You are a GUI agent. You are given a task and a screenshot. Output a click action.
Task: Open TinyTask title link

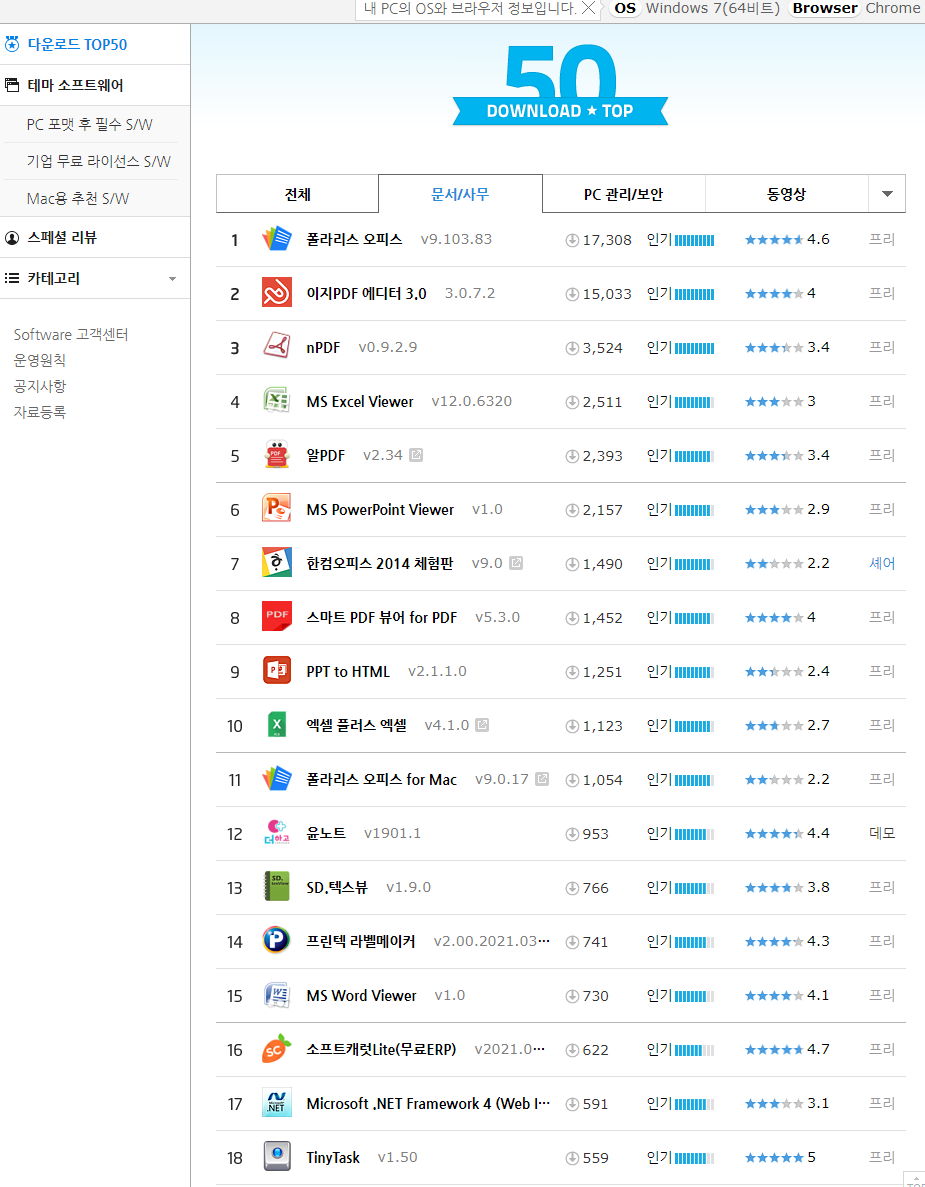333,1157
